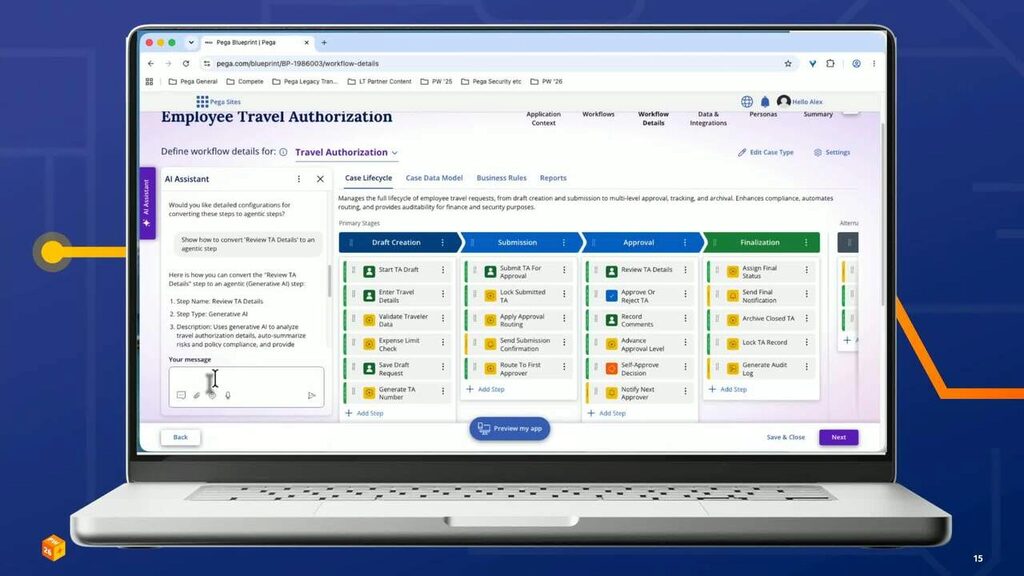The height and width of the screenshot is (576, 1024).
Task: Click the notification bell icon
Action: 765,101
